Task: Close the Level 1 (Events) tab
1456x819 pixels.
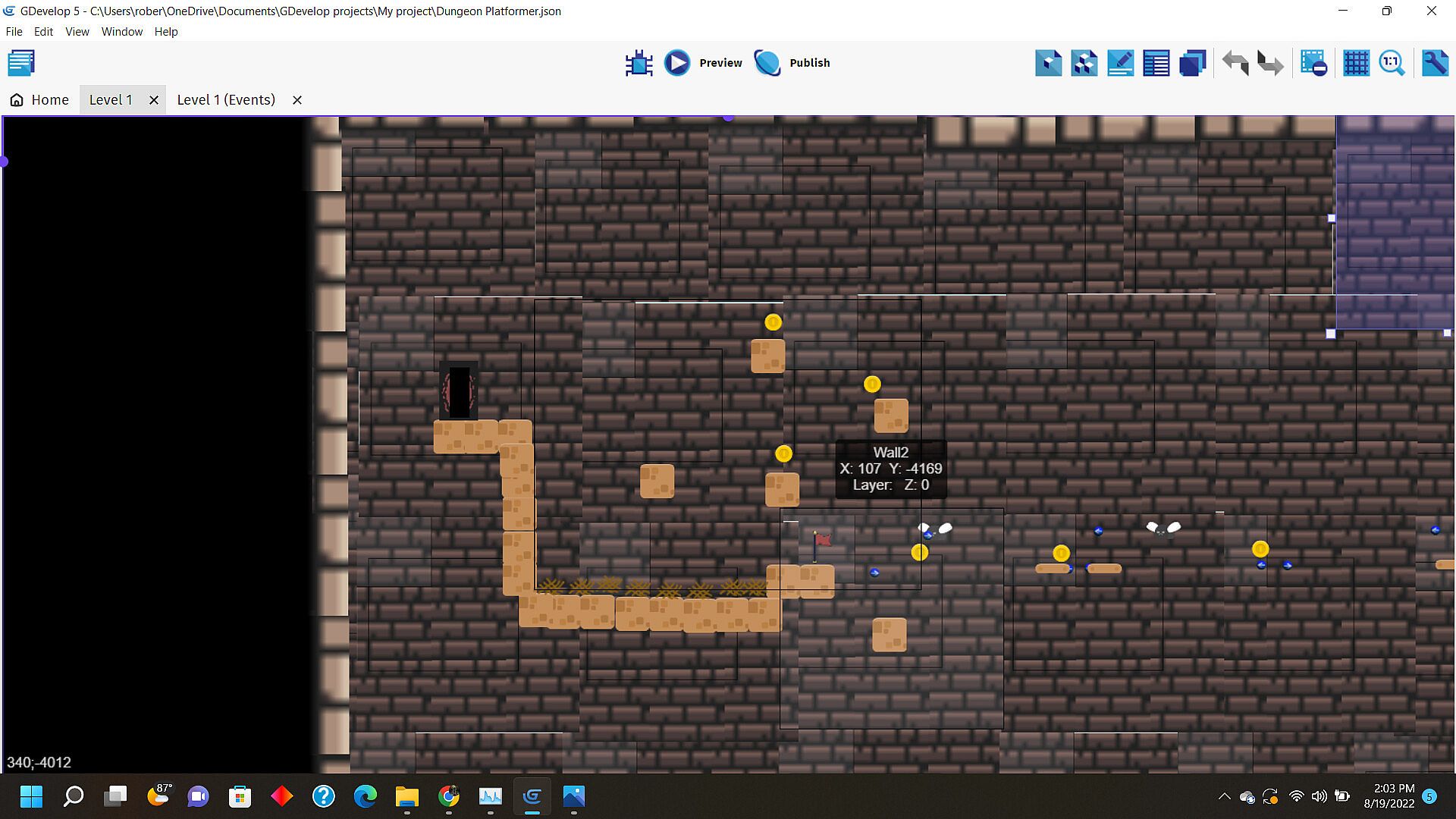Action: [297, 100]
